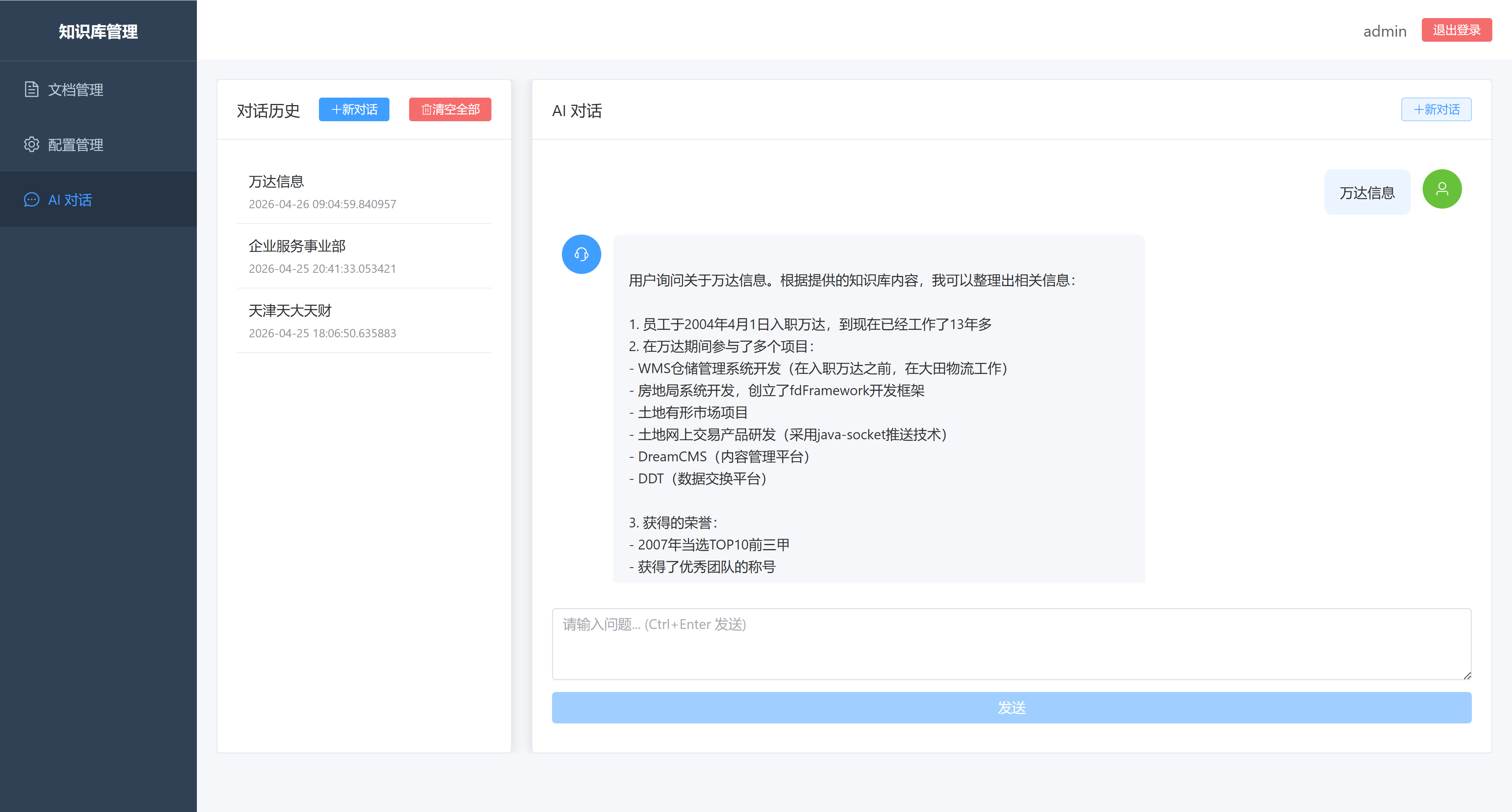Image resolution: width=1512 pixels, height=812 pixels.
Task: Click the line about 2004年4月1日入职万达
Action: (810, 324)
